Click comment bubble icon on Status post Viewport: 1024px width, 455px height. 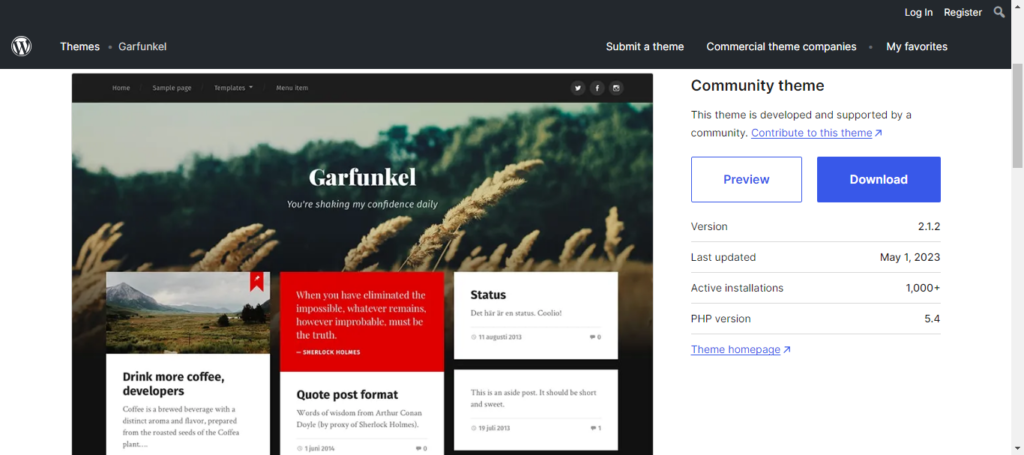click(x=592, y=337)
